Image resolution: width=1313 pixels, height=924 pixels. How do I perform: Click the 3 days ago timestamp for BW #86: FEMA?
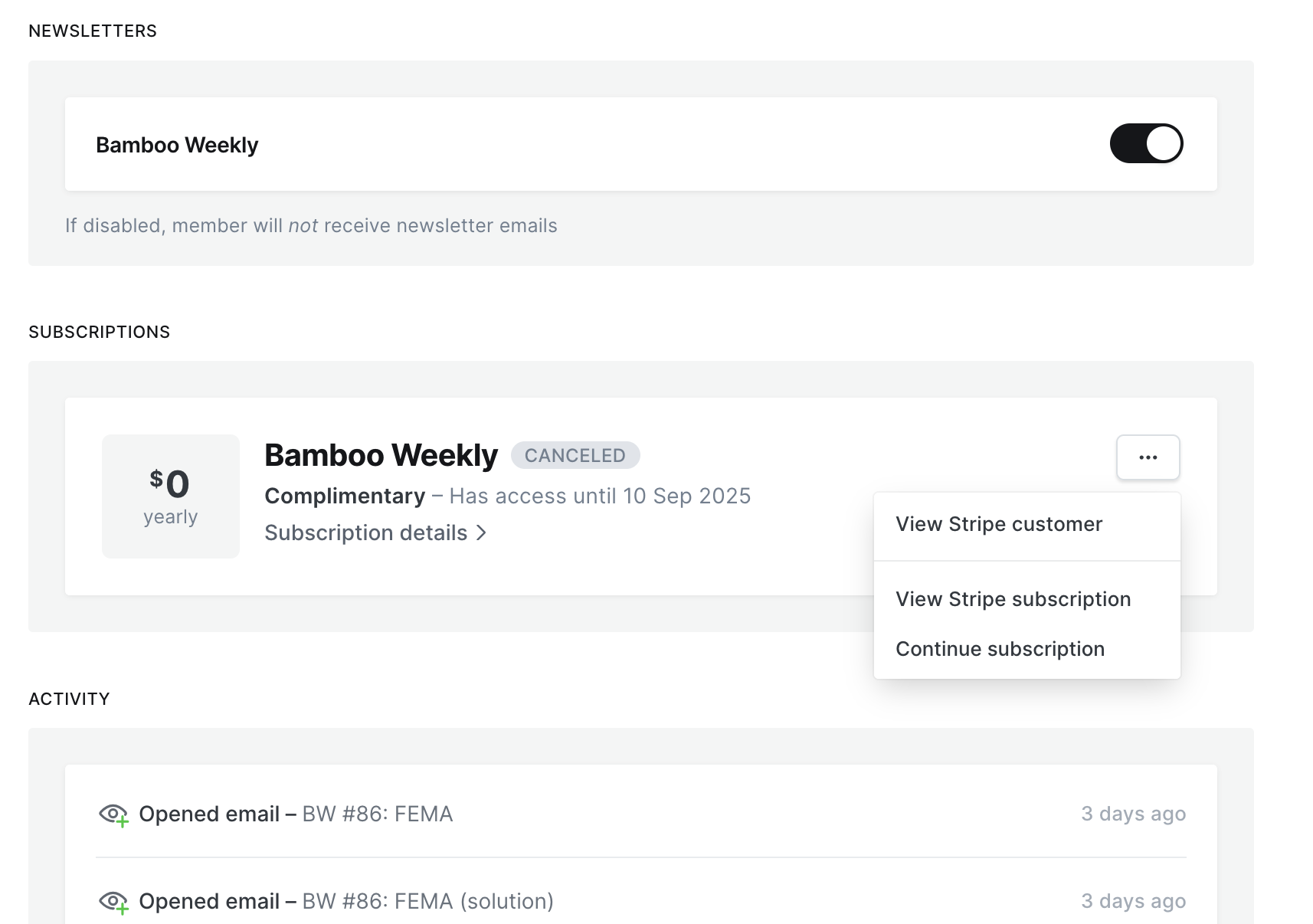click(1133, 814)
